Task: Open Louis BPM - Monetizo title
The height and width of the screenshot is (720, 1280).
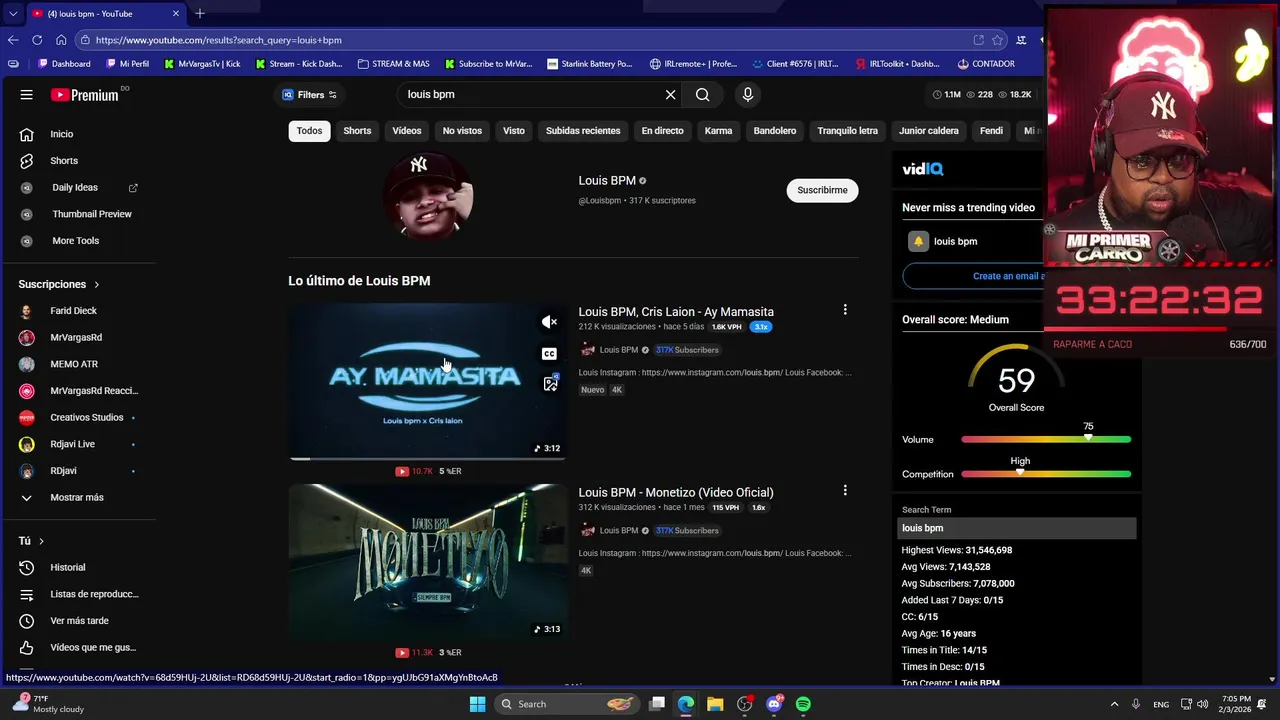Action: [x=676, y=492]
